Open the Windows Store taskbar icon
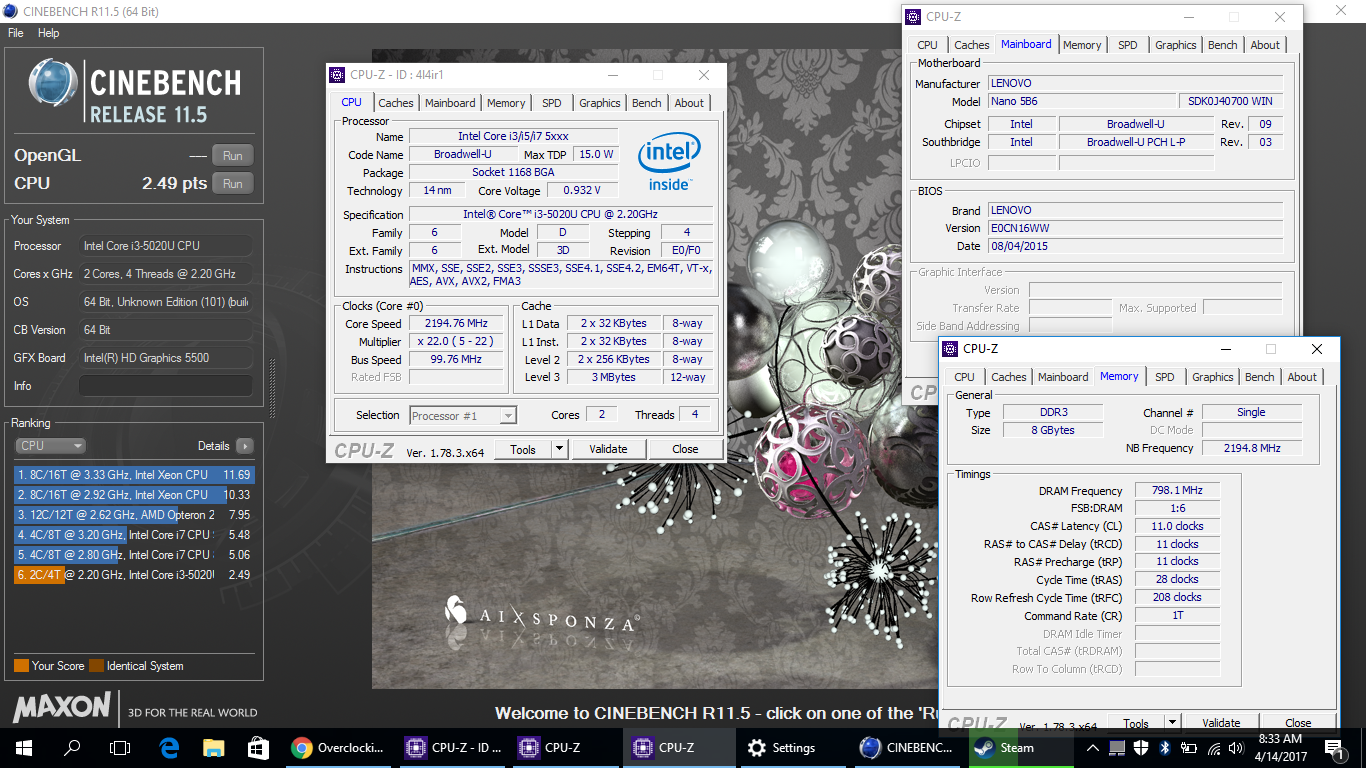 258,747
